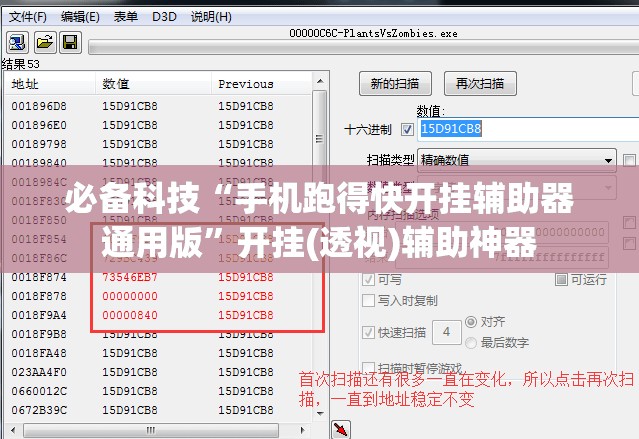Select address row 0660012C
This screenshot has width=639, height=439.
coord(158,391)
